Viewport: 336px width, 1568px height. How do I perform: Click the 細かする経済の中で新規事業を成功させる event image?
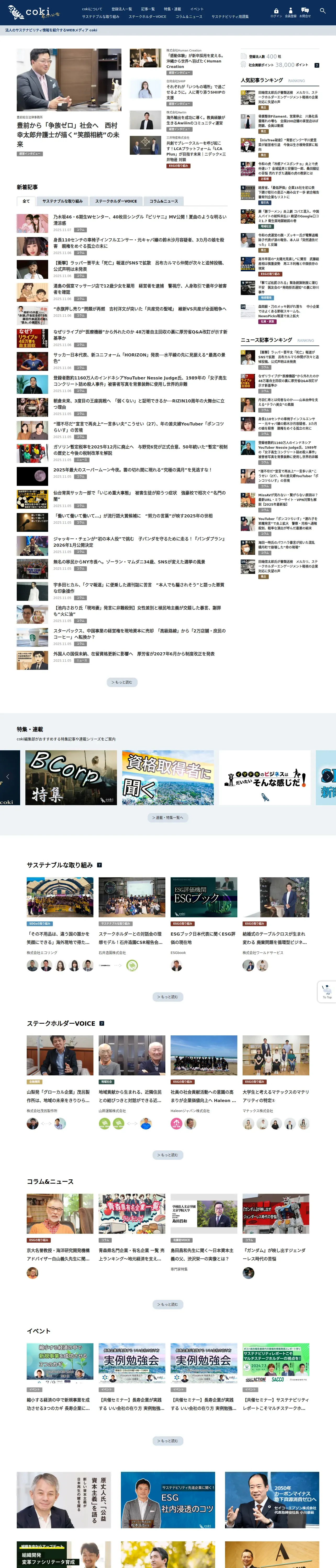tap(60, 1363)
